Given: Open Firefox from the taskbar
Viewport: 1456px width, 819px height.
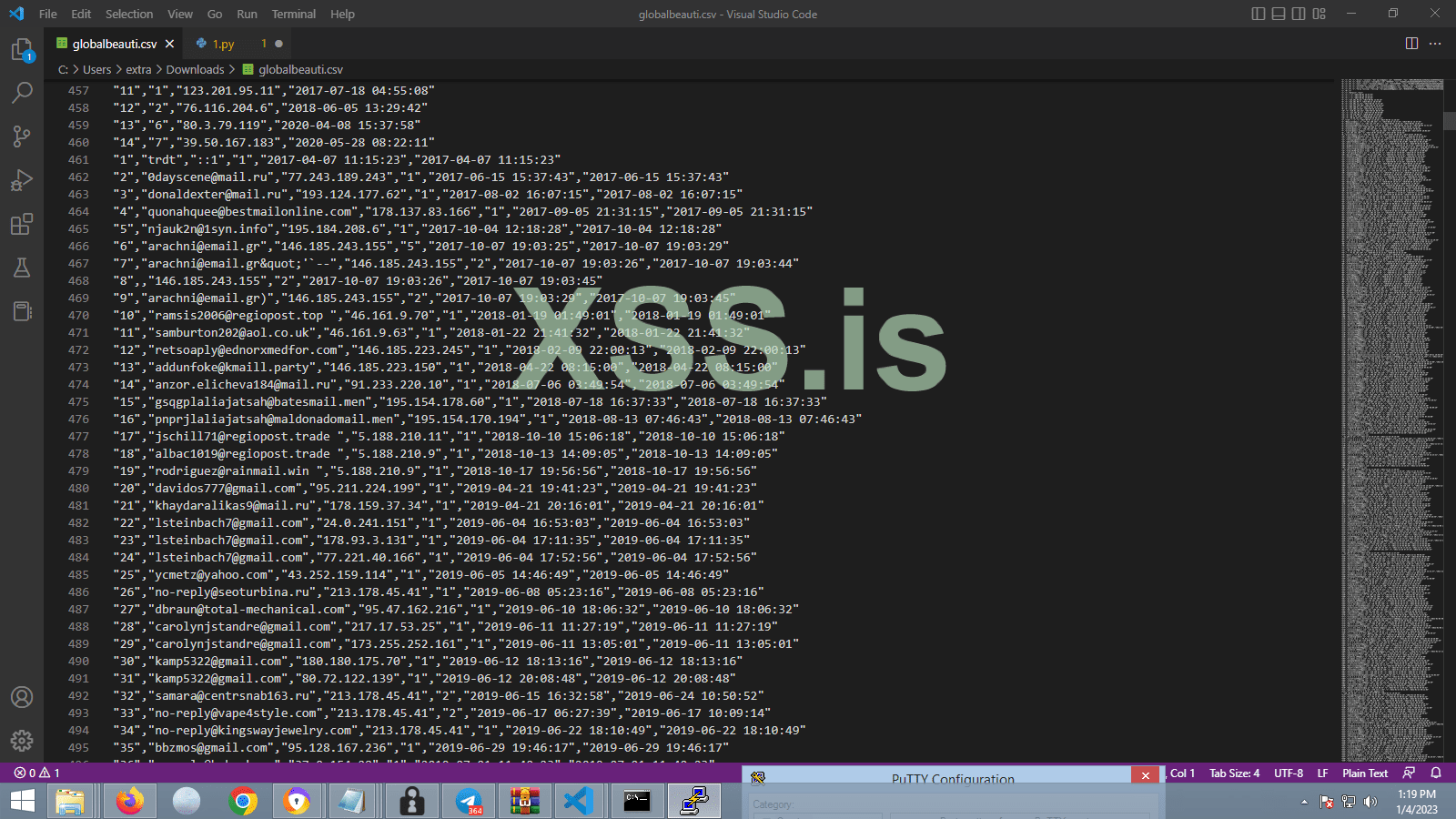Looking at the screenshot, I should (130, 801).
